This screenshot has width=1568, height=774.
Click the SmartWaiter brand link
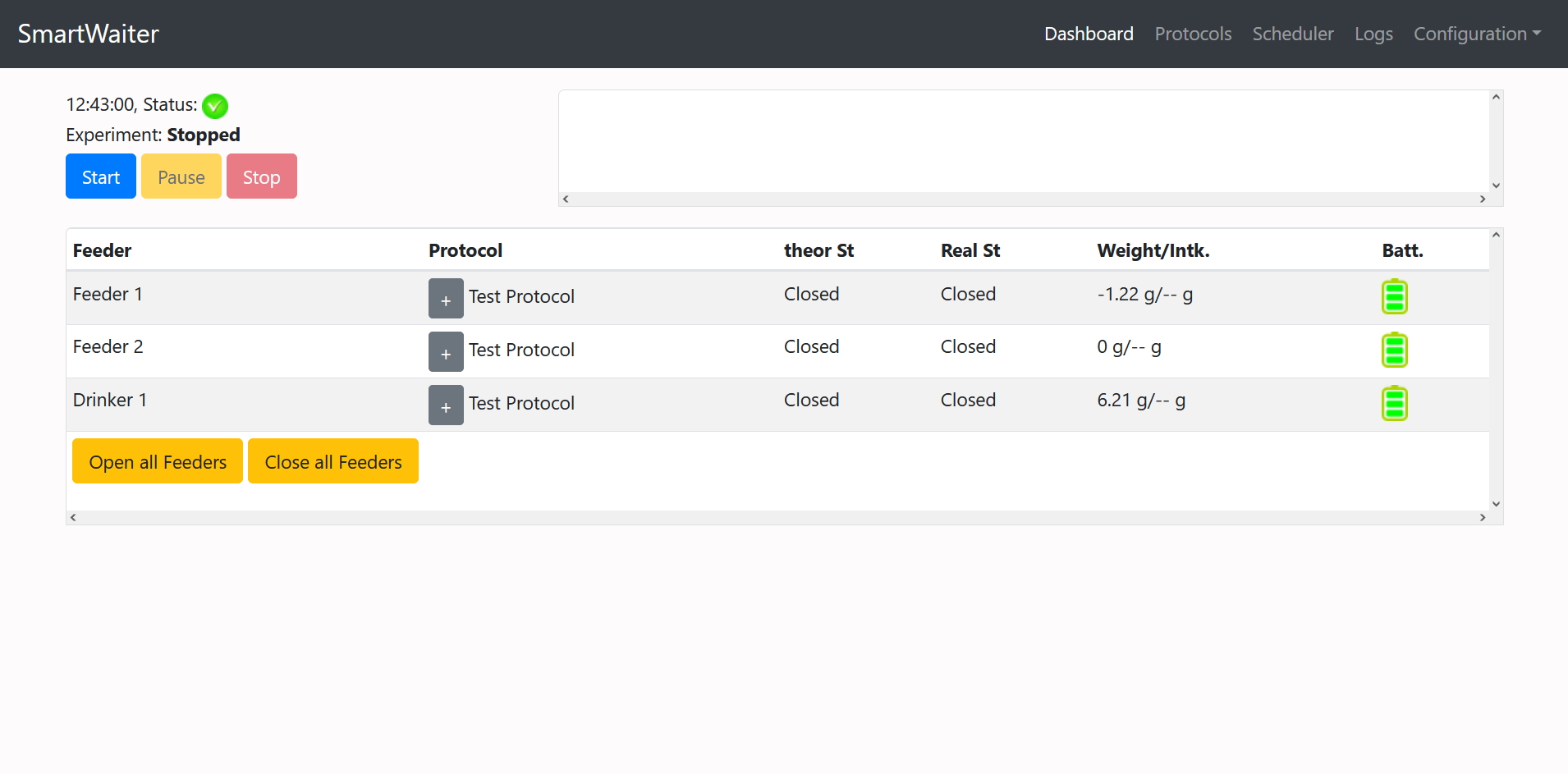click(x=89, y=34)
